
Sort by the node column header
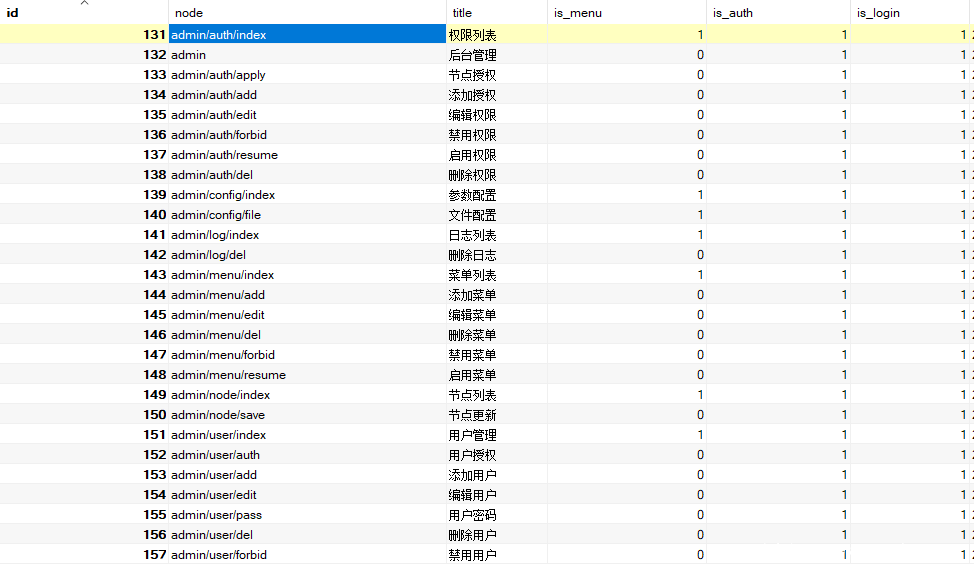[x=189, y=13]
